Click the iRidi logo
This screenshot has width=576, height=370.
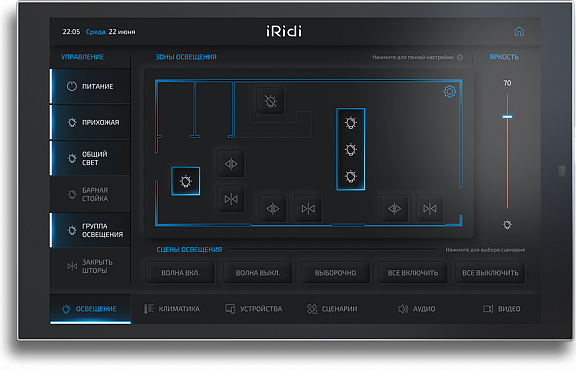[284, 31]
